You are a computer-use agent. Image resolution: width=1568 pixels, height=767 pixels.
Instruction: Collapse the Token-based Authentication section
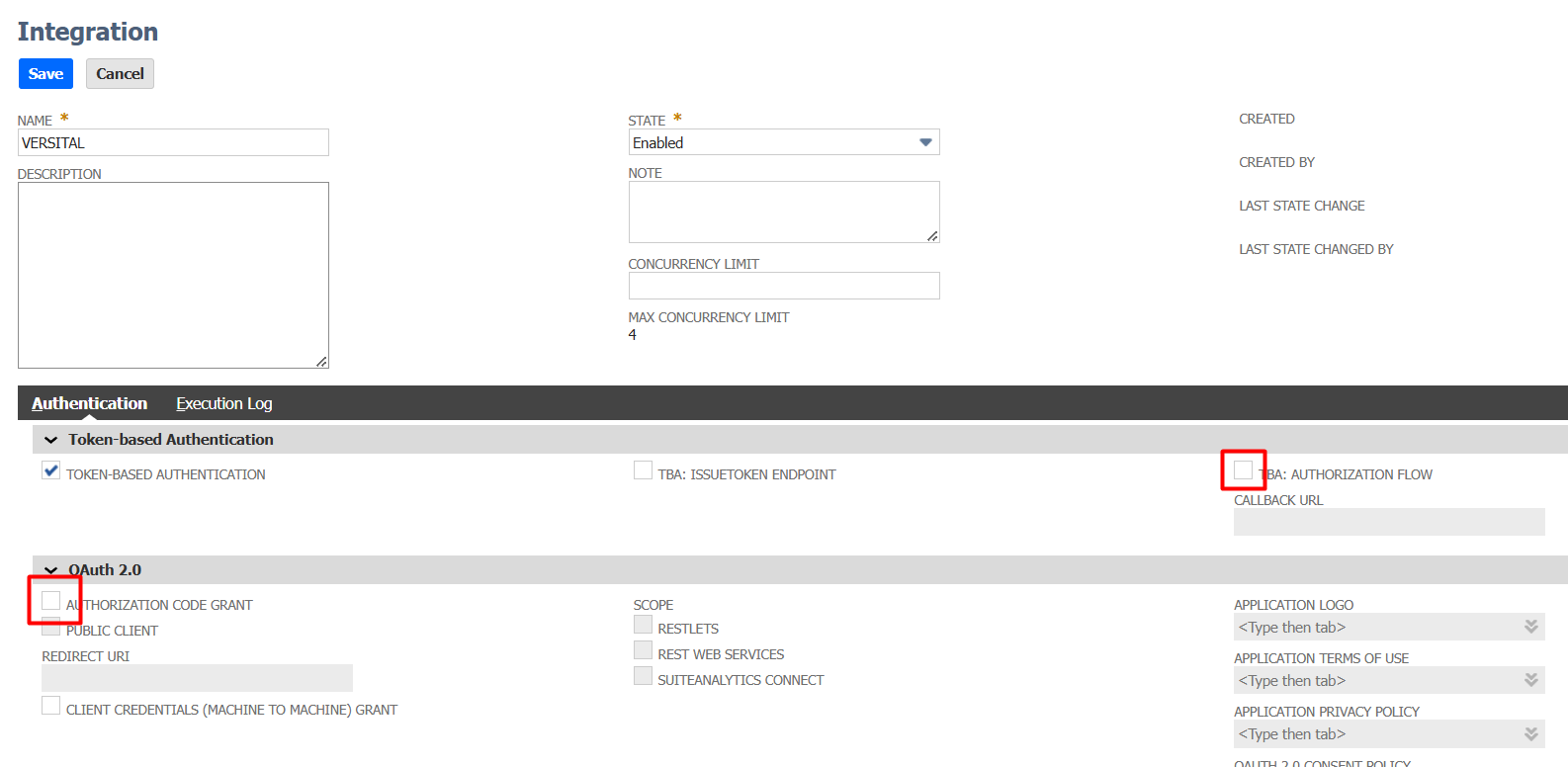tap(51, 440)
